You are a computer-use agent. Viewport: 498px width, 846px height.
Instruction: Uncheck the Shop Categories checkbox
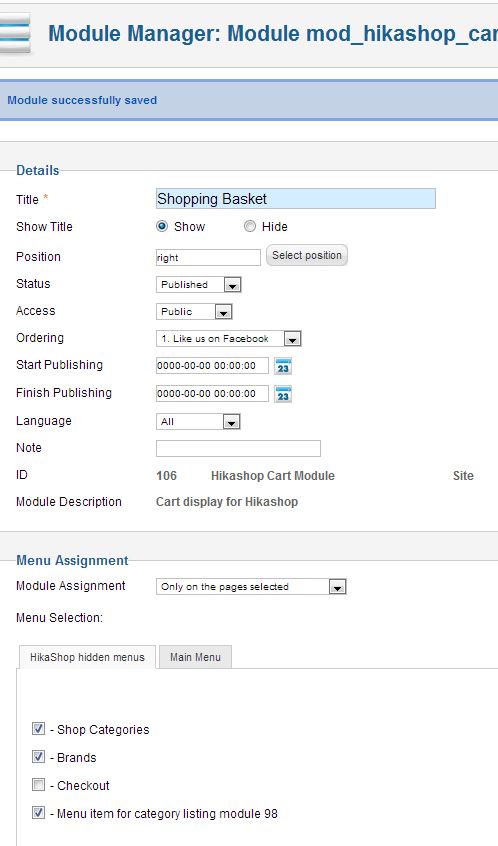coord(38,729)
